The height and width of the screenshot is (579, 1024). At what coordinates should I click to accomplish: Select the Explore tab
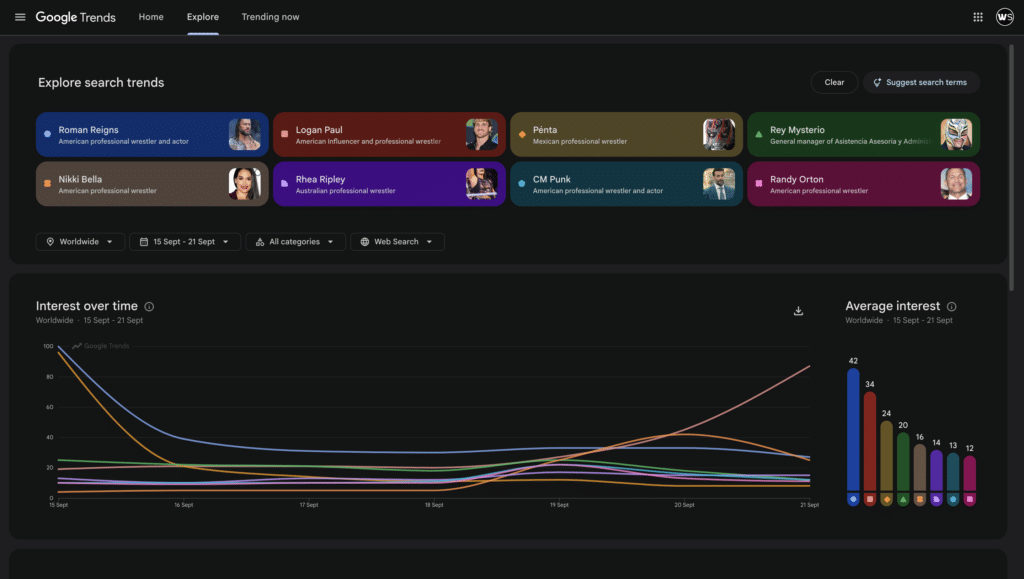(x=202, y=17)
